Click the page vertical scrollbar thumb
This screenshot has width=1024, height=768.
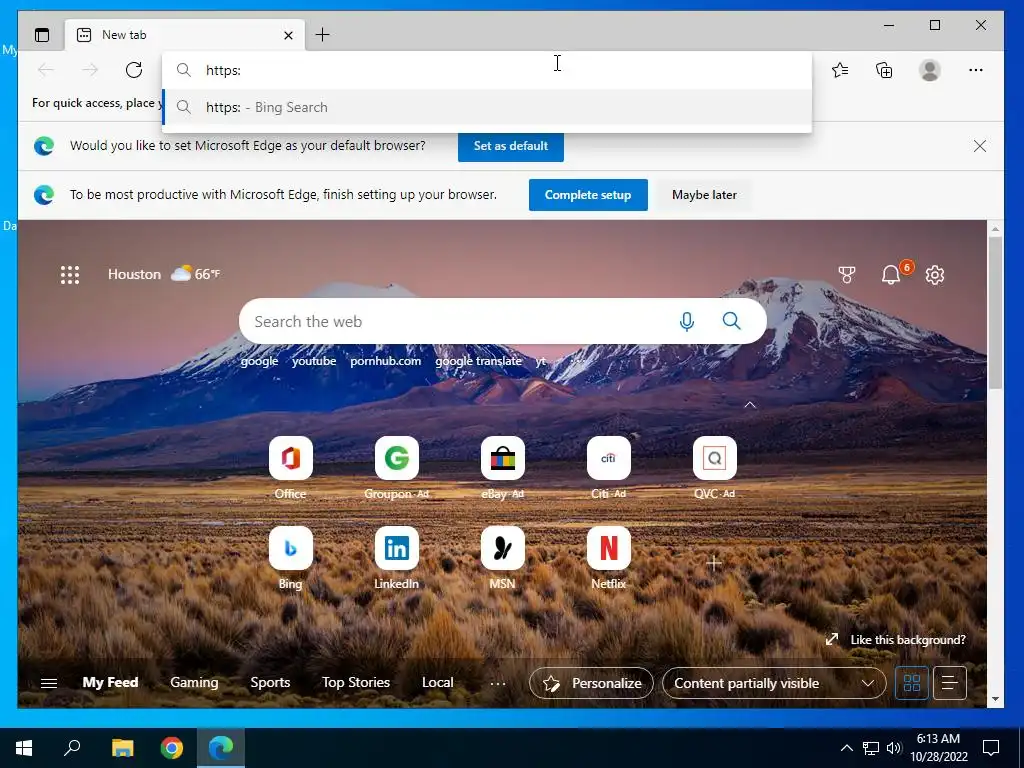tap(995, 312)
